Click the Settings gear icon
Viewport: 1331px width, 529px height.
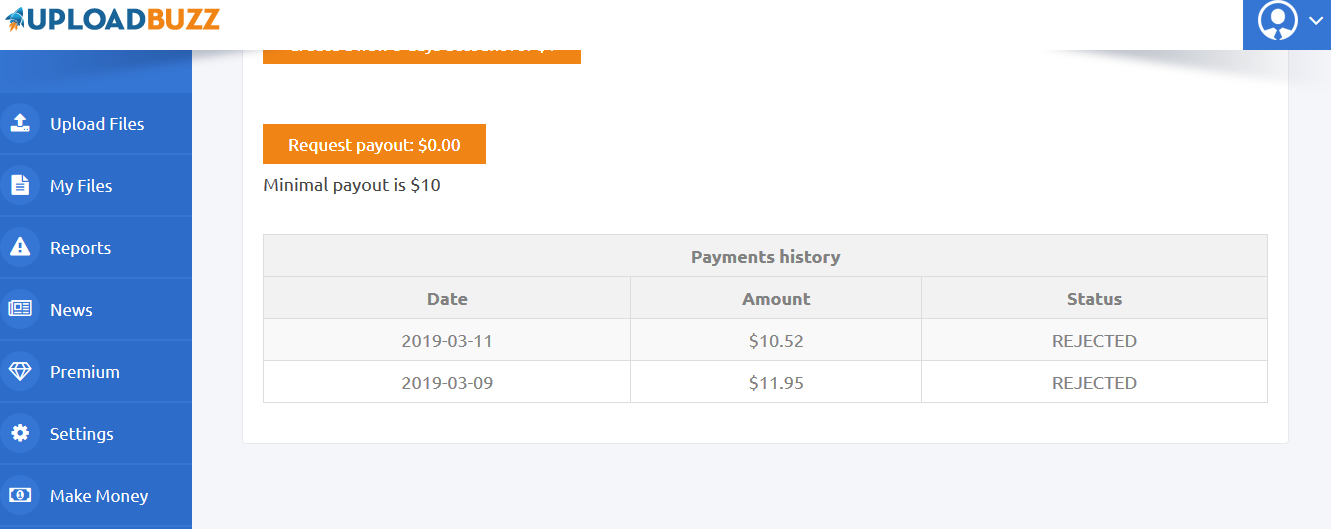tap(19, 433)
